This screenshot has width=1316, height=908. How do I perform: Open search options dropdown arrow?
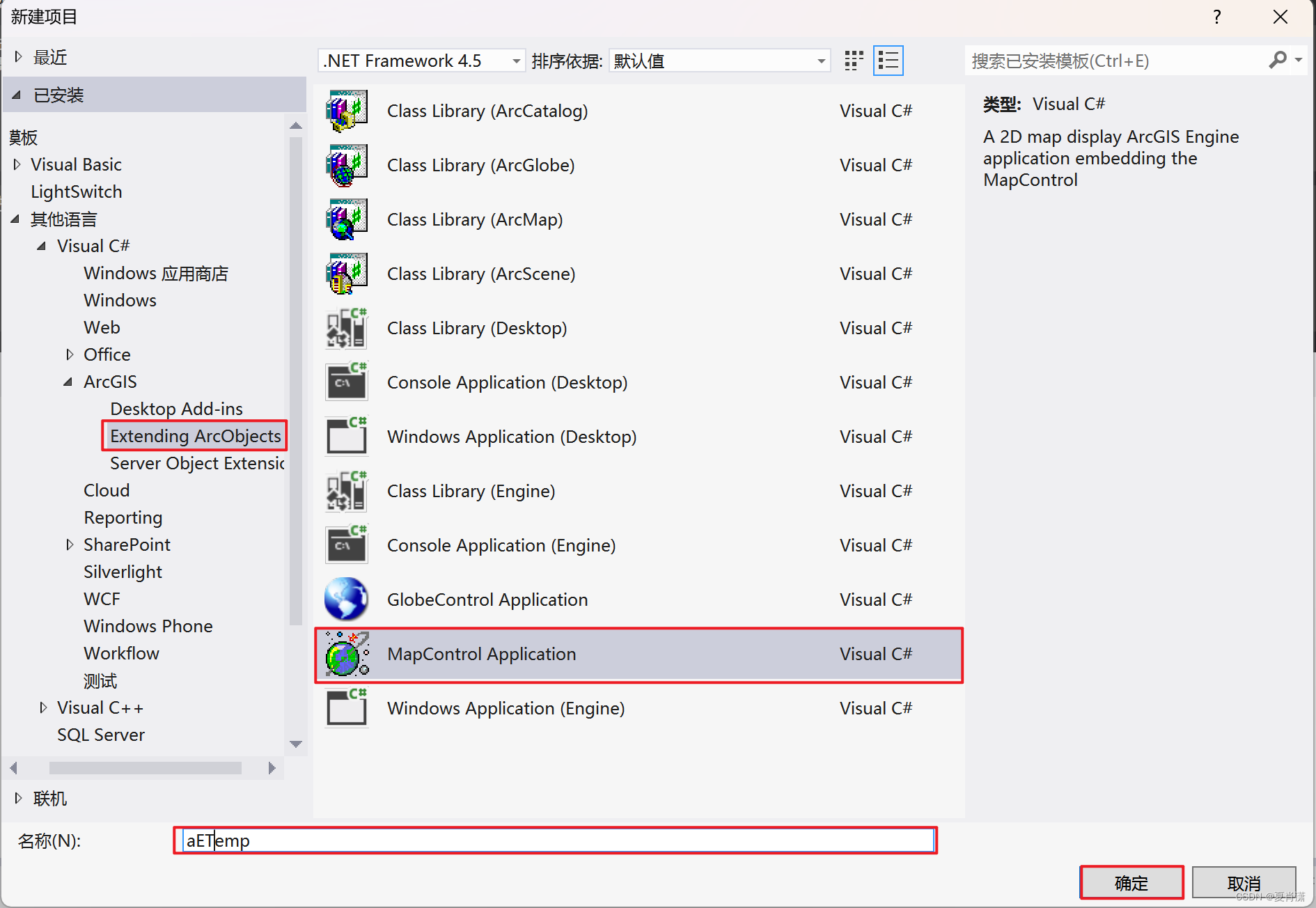(x=1299, y=61)
